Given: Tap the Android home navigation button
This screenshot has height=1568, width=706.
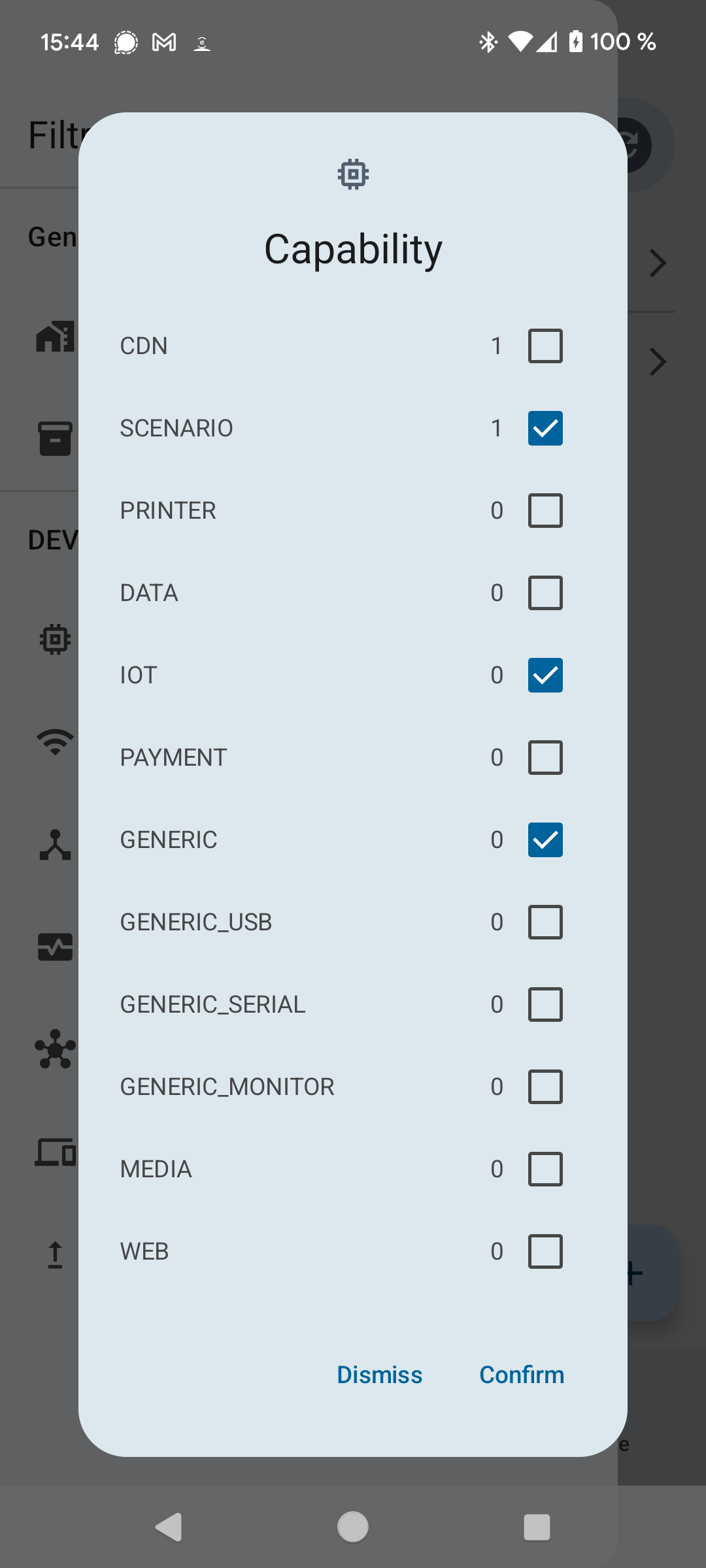Looking at the screenshot, I should point(353,1527).
